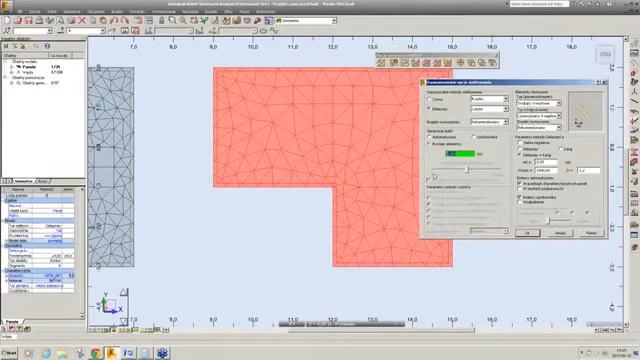Viewport: 640px width, 360px height.
Task: Open the Narzędzia menu
Action: 190,12
